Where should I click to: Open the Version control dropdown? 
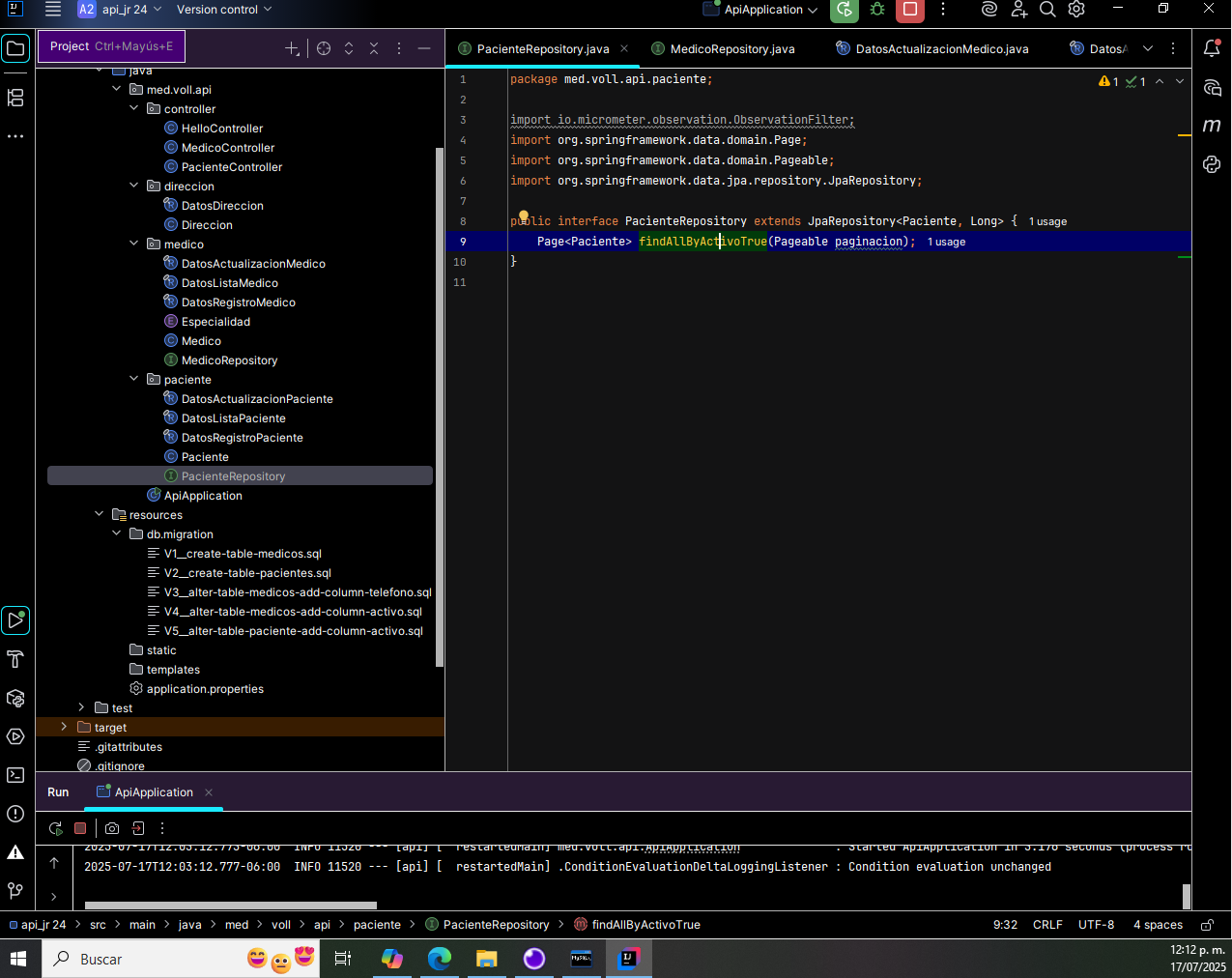coord(224,10)
